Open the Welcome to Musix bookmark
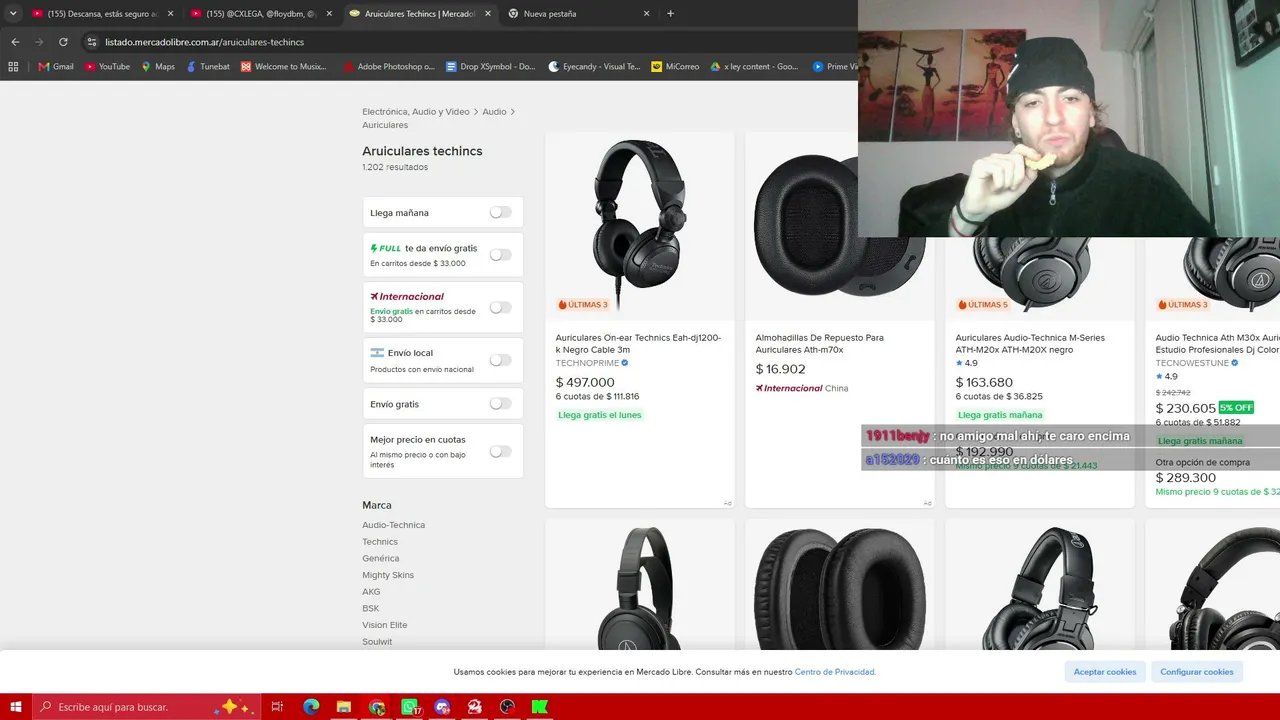This screenshot has height=720, width=1280. 284,67
